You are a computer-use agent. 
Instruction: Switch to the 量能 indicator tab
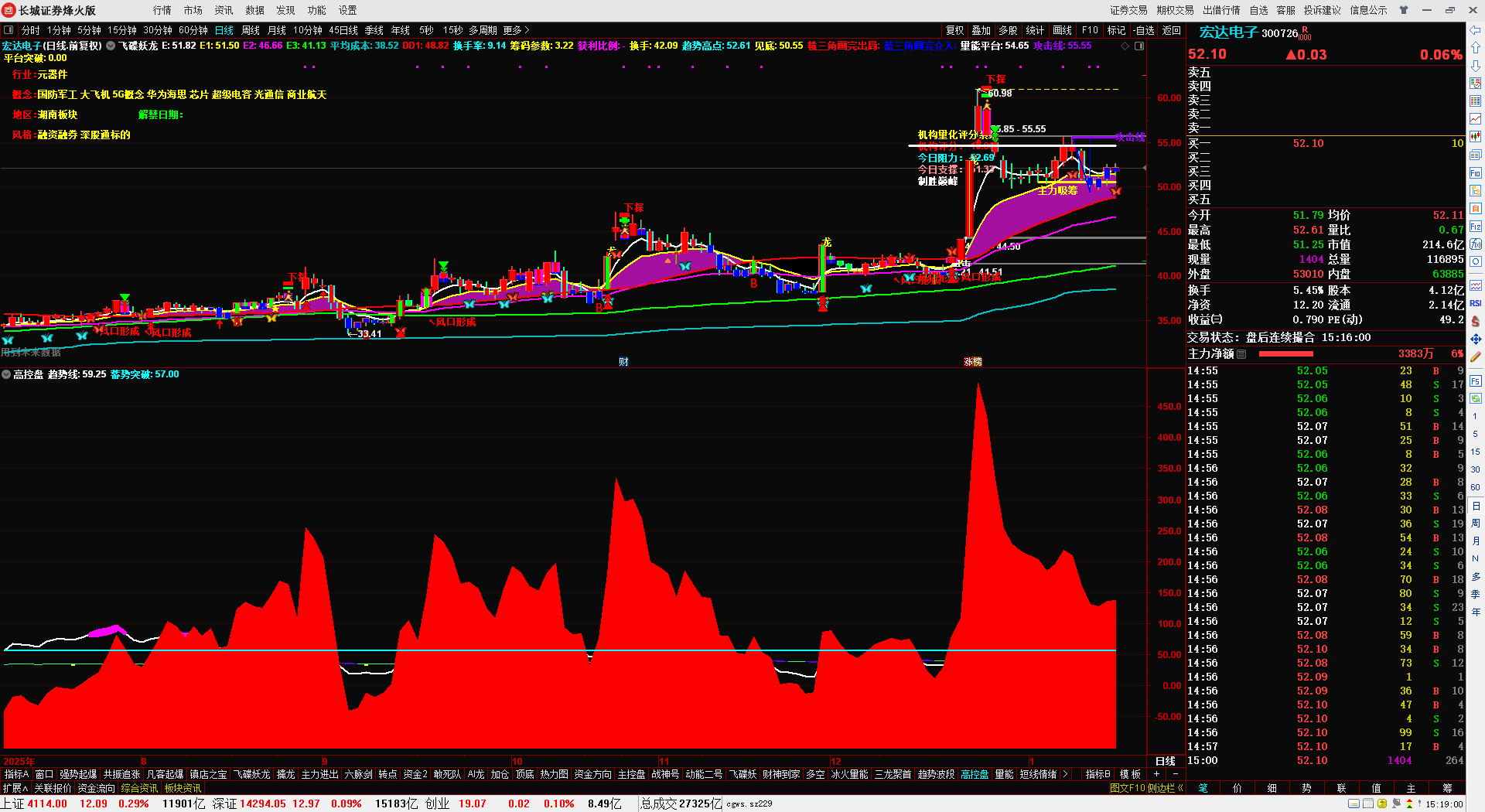pyautogui.click(x=1004, y=774)
